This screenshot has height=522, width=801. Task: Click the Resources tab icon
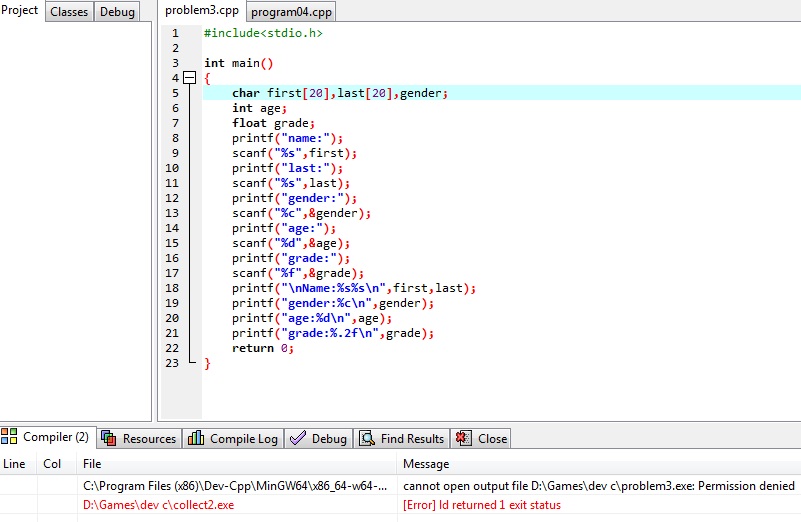[108, 438]
